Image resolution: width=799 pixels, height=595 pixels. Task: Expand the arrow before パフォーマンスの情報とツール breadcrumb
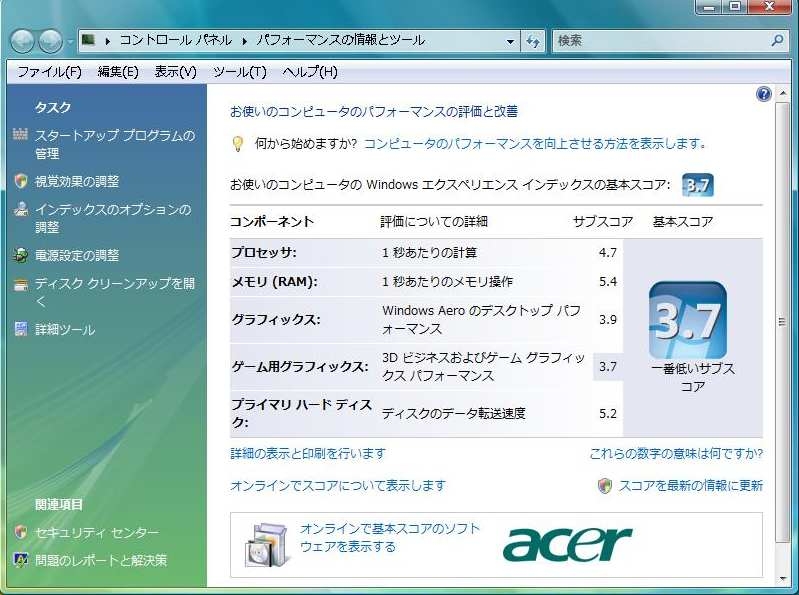[245, 41]
